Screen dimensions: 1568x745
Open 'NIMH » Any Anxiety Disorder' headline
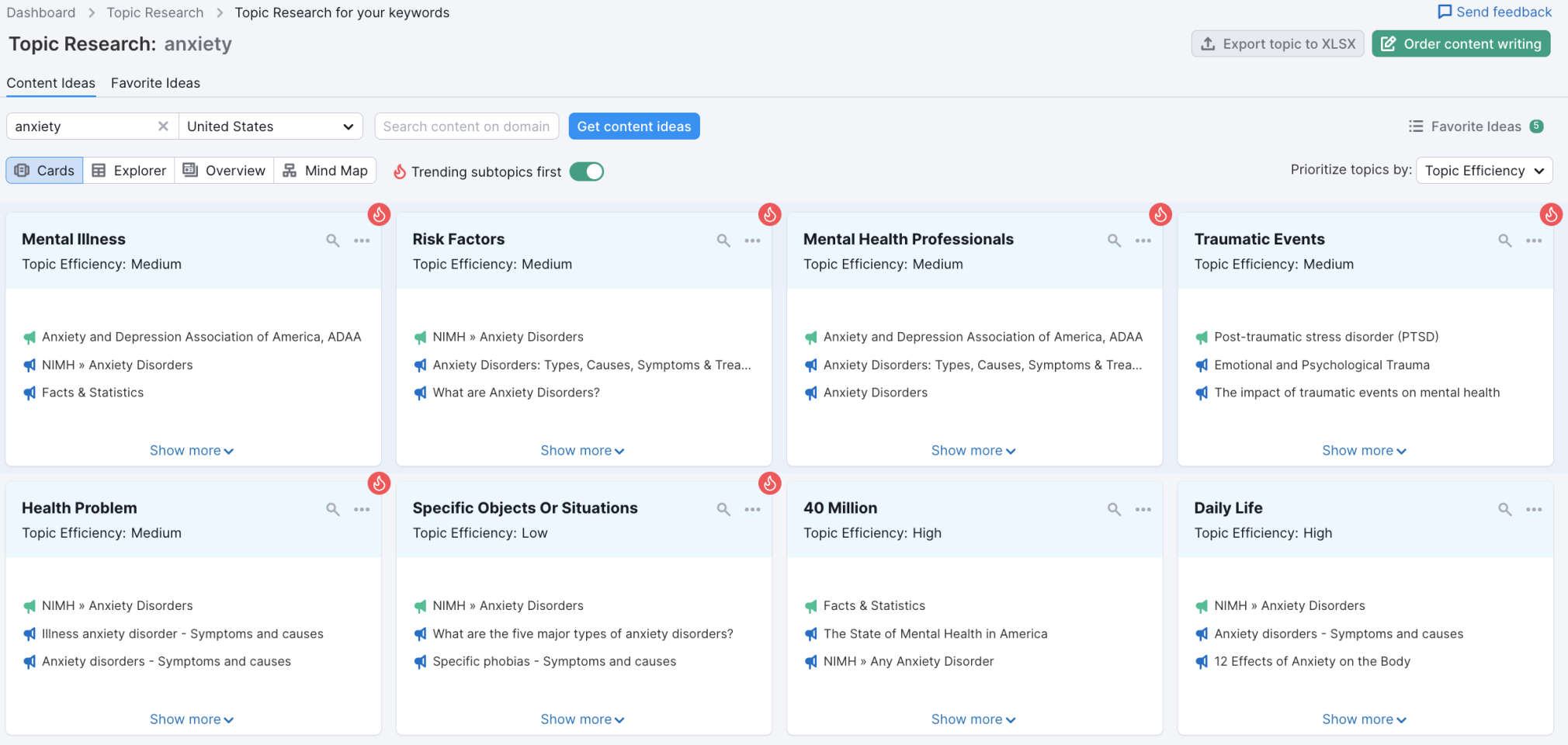(x=908, y=661)
